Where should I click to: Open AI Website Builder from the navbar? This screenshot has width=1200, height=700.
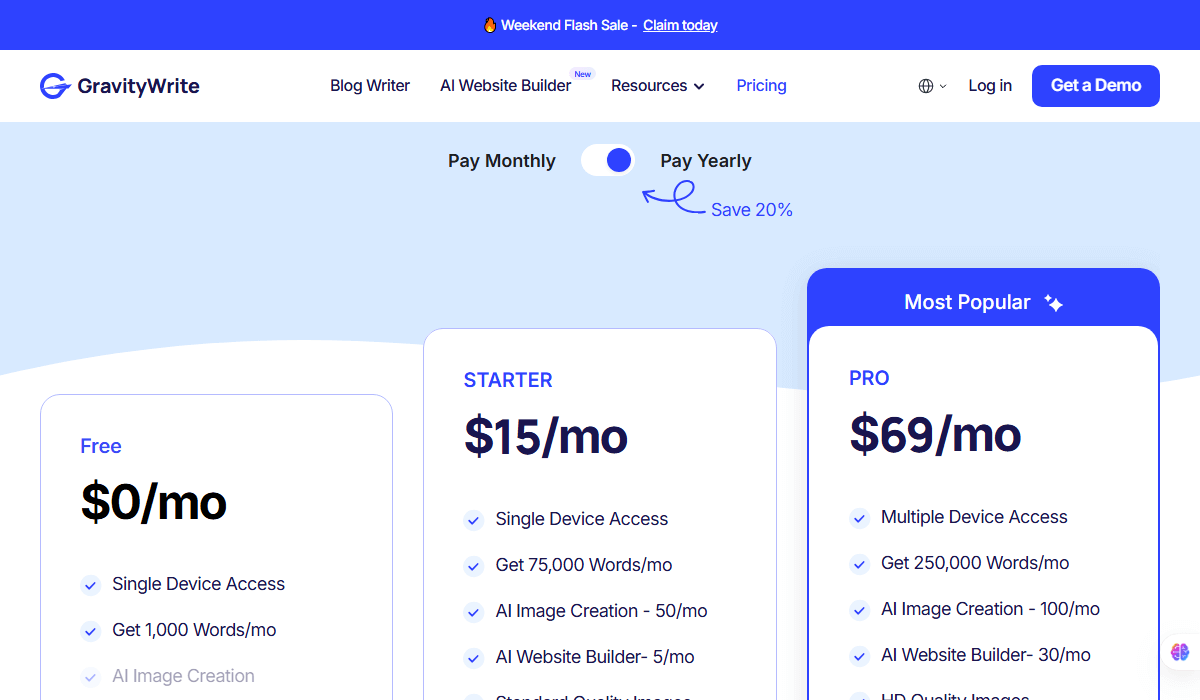coord(506,86)
